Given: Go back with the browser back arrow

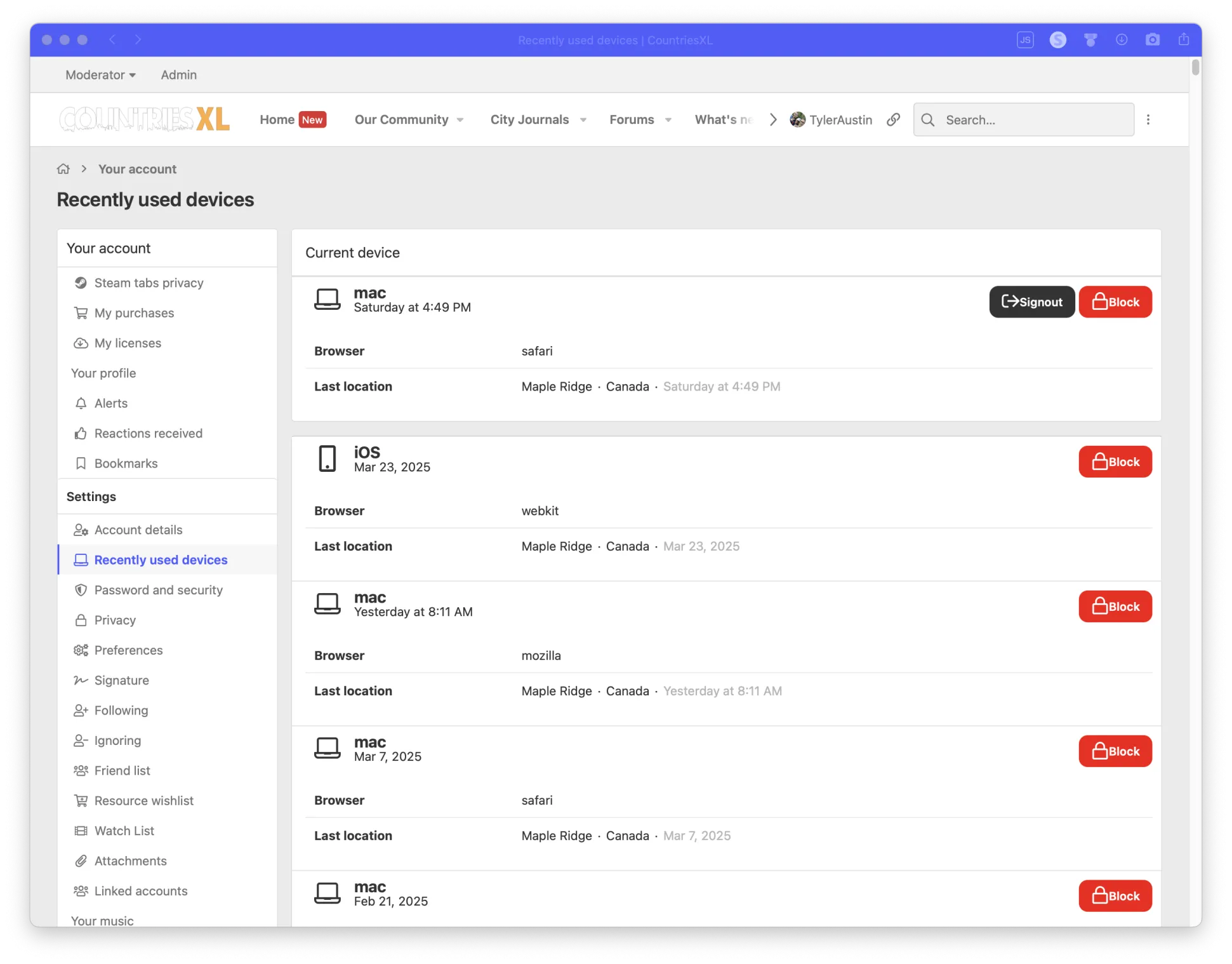Looking at the screenshot, I should click(112, 39).
